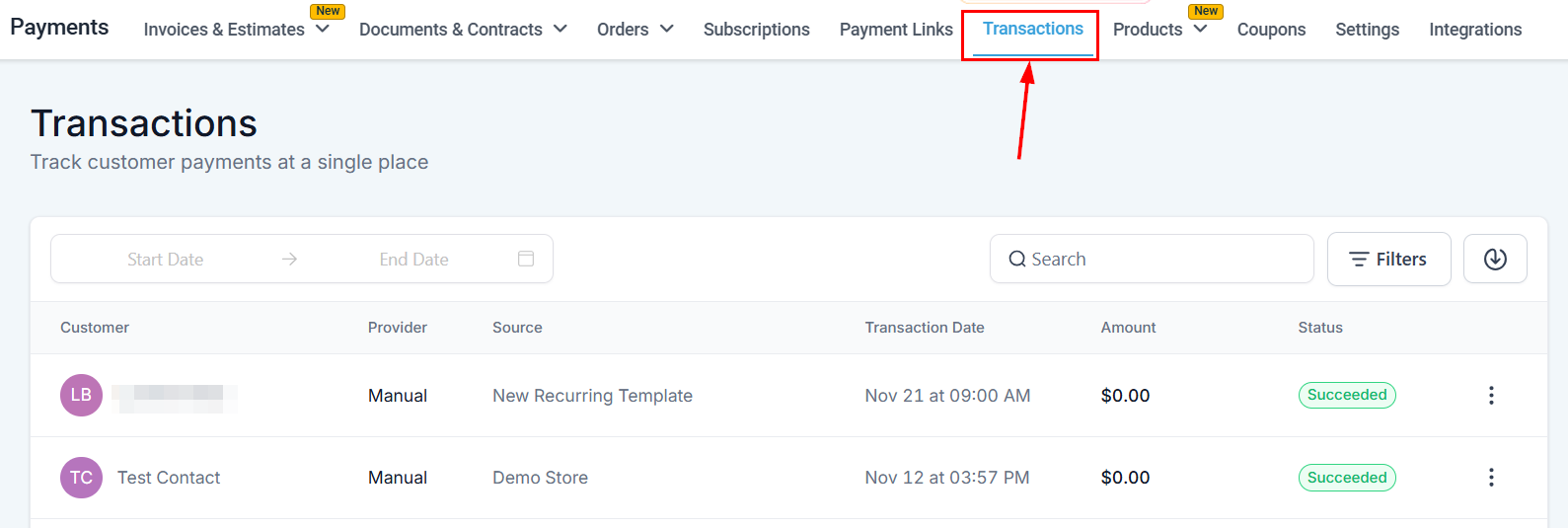
Task: Click the download export icon button
Action: 1495,259
